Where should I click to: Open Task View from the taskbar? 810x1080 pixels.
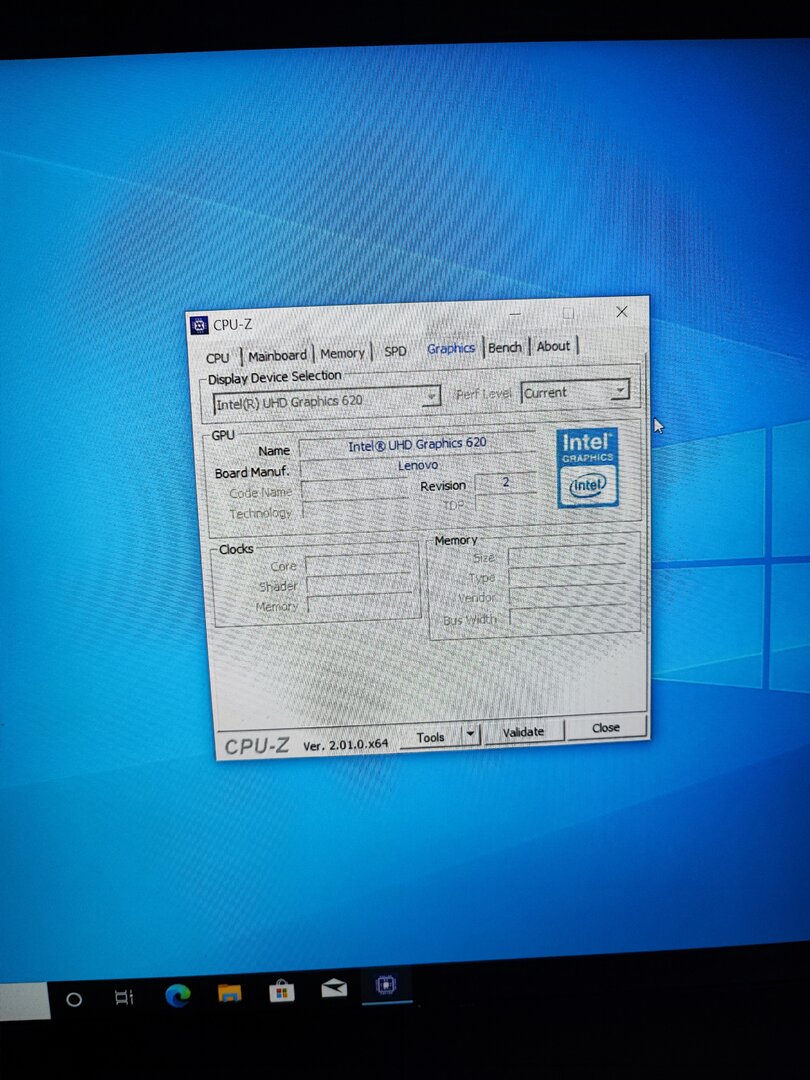click(x=124, y=997)
